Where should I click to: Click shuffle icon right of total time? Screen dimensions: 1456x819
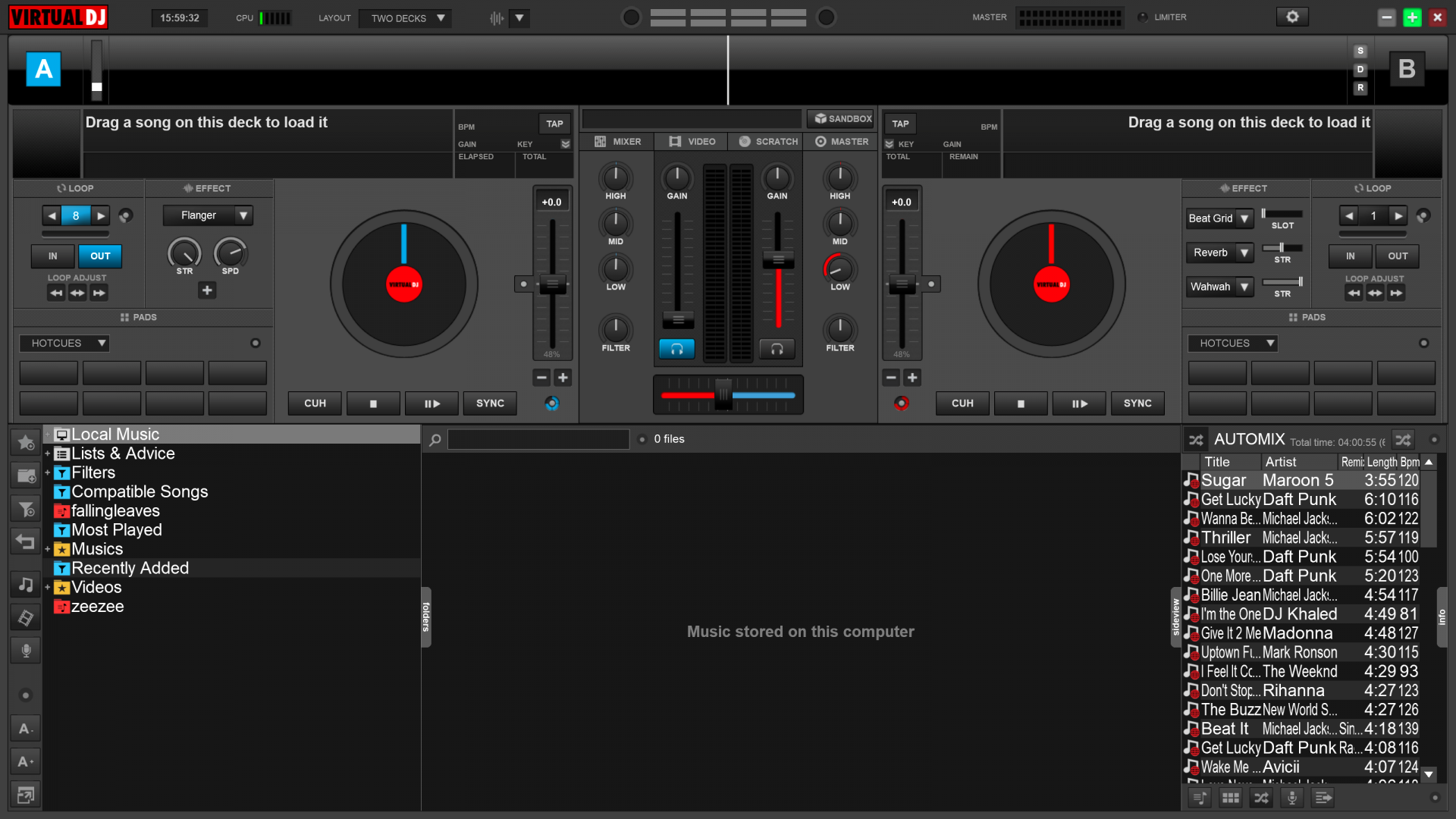click(1403, 440)
